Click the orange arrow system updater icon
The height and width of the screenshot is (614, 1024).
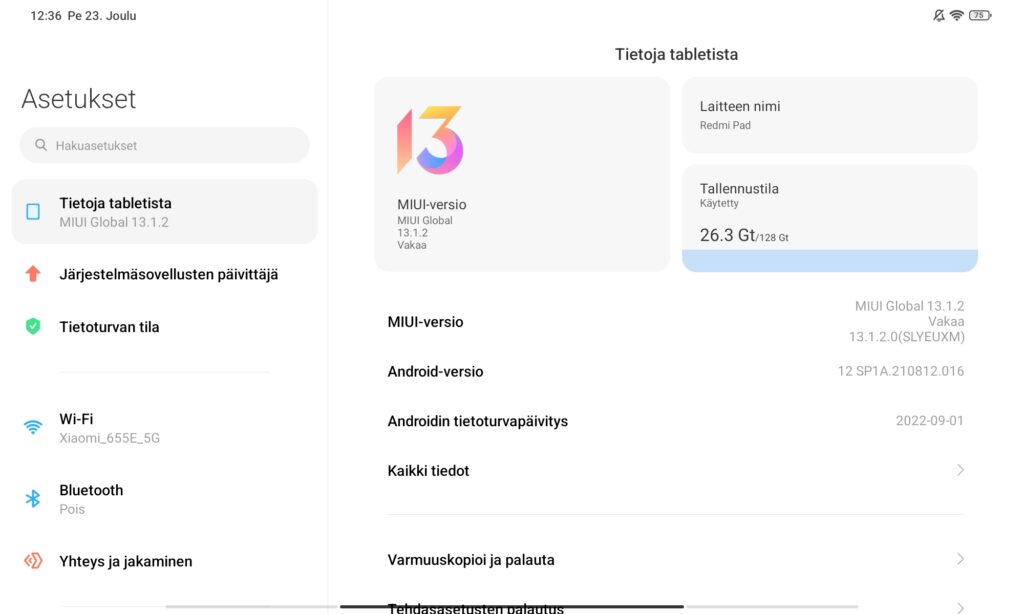[33, 274]
